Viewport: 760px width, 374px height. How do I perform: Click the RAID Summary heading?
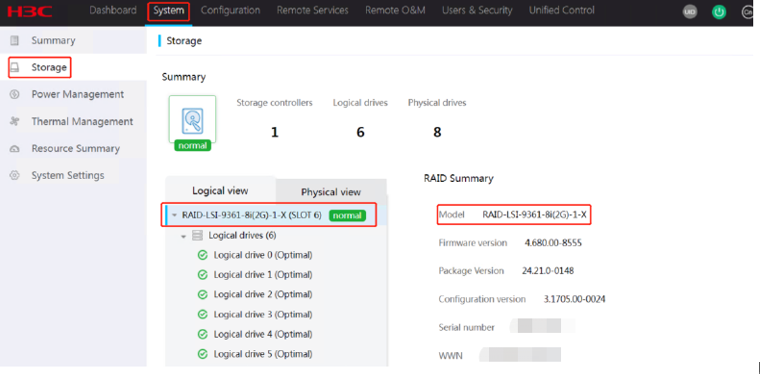[459, 178]
